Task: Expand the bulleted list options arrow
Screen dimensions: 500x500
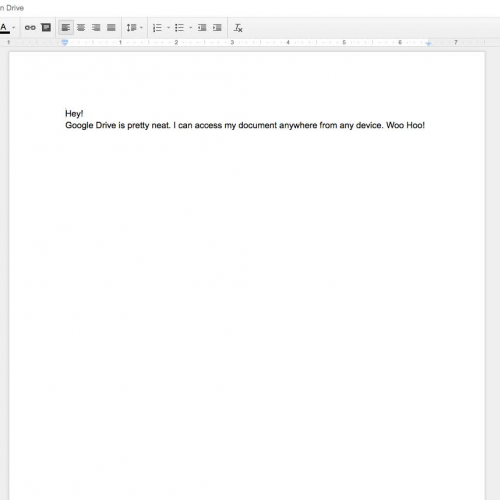Action: (x=191, y=28)
